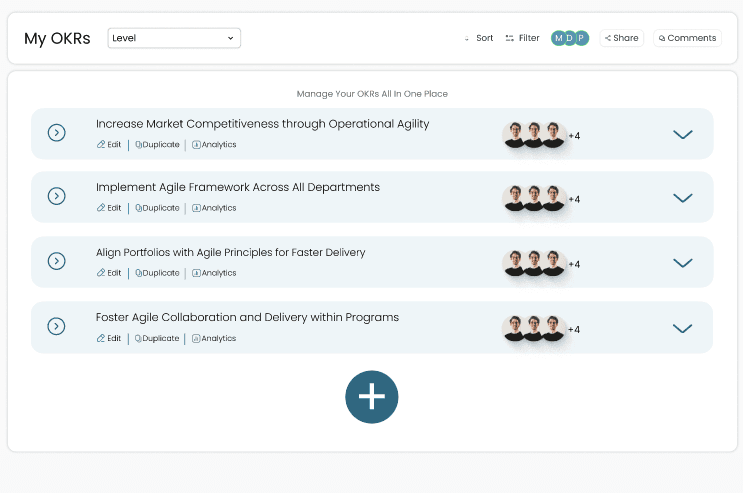The image size is (743, 493).
Task: Click the Sort option
Action: point(479,38)
